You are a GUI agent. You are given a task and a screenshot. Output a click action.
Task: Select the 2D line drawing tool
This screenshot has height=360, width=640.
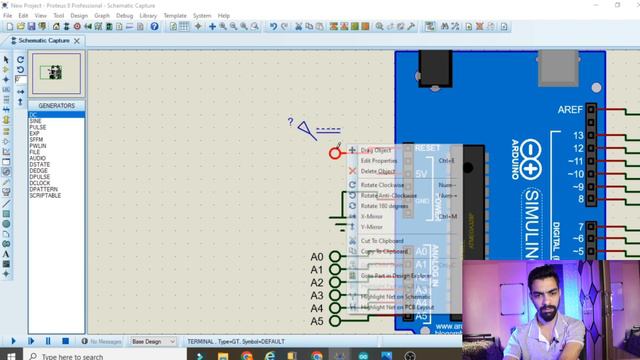(x=6, y=203)
